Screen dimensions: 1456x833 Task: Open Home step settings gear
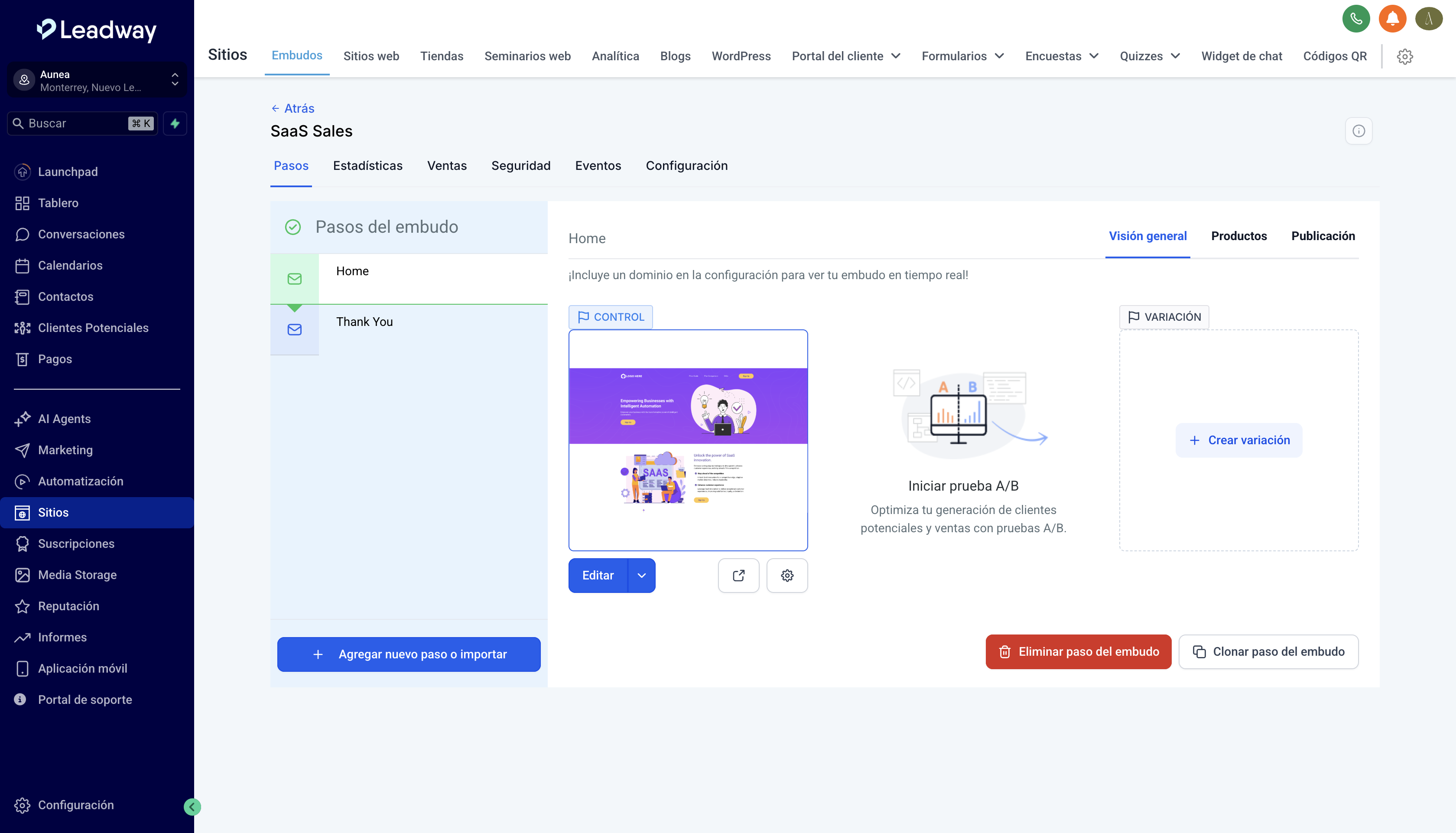point(787,575)
